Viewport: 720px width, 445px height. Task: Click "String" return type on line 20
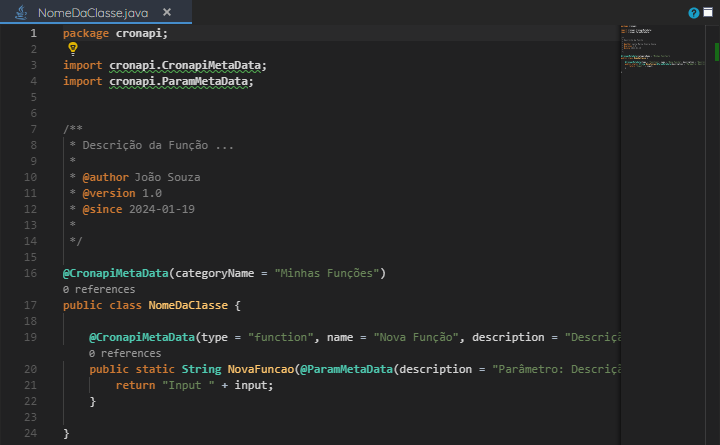coord(202,369)
